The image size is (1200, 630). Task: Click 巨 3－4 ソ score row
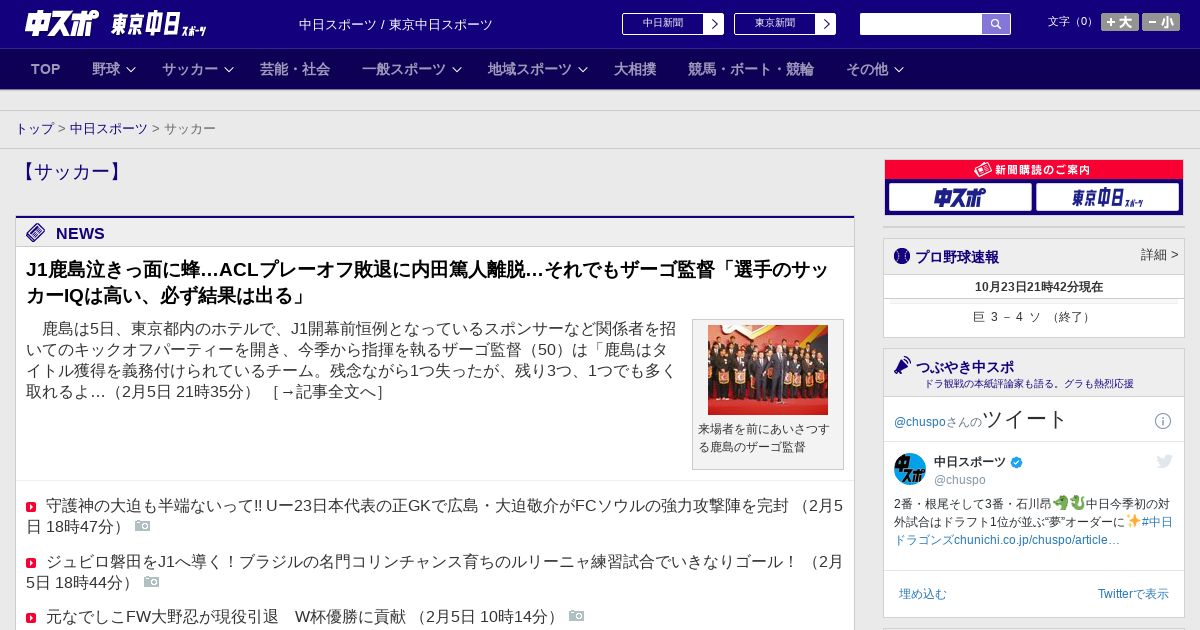(1033, 317)
